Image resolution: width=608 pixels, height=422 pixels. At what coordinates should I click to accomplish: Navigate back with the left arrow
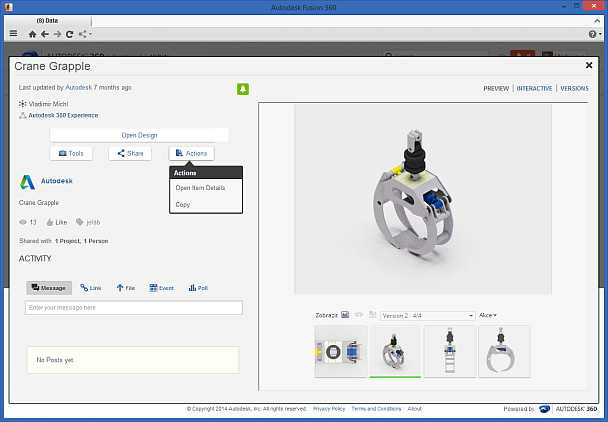coord(45,34)
